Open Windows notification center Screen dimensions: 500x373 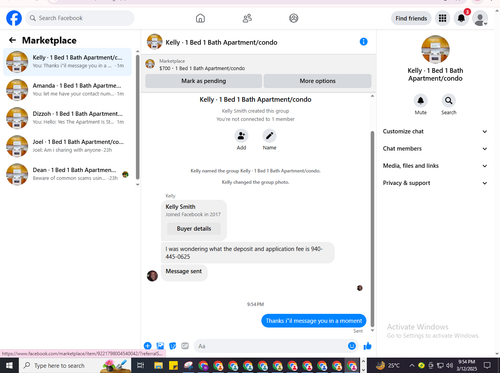pos(487,365)
